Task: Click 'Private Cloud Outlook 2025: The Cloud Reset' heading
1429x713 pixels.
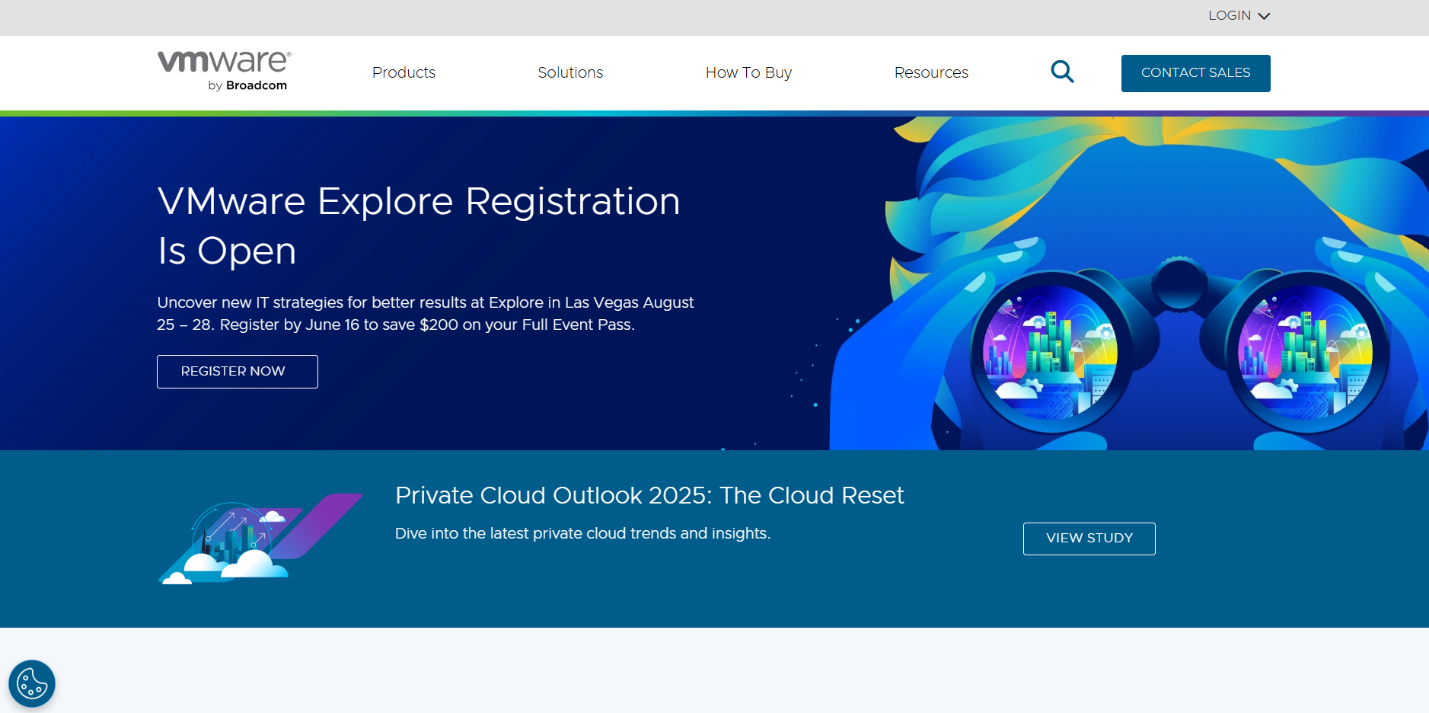Action: pos(650,495)
